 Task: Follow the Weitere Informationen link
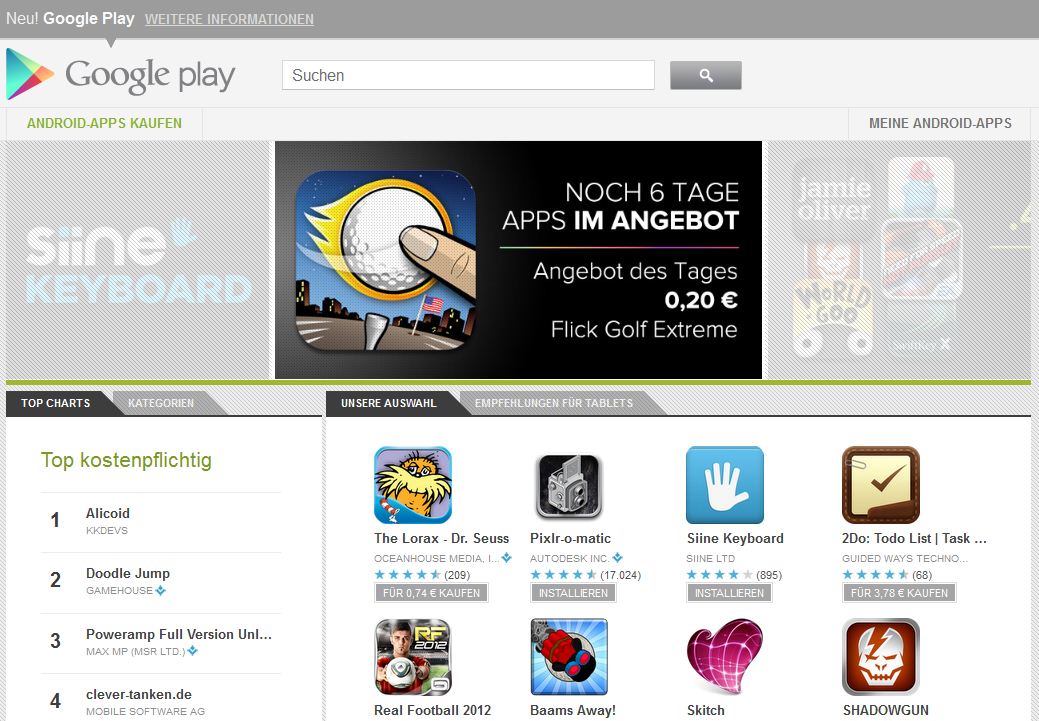click(x=229, y=19)
